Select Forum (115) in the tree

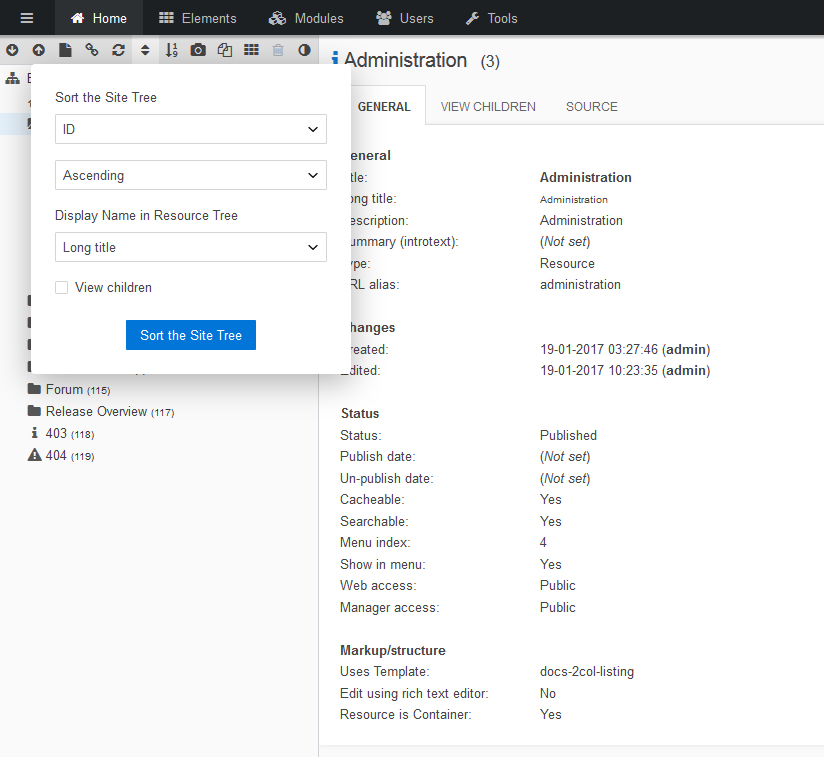point(78,389)
